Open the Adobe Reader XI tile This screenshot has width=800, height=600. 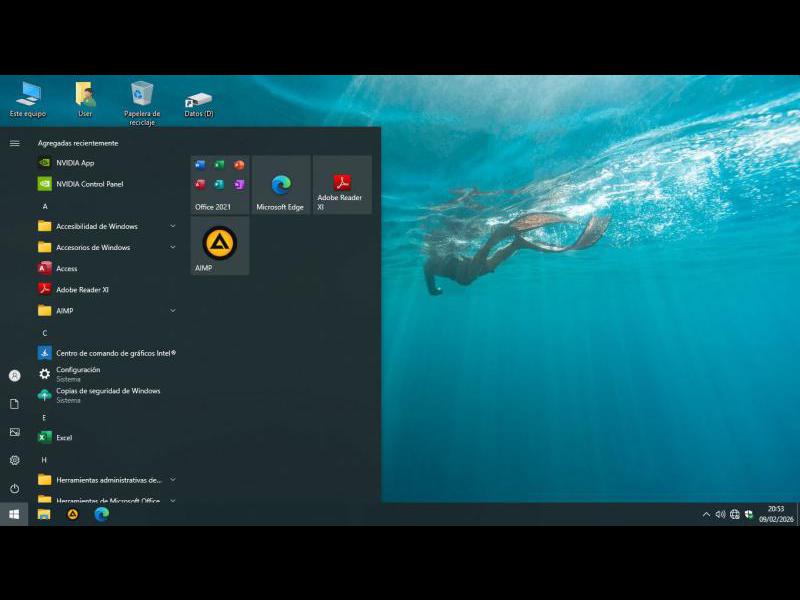(342, 185)
